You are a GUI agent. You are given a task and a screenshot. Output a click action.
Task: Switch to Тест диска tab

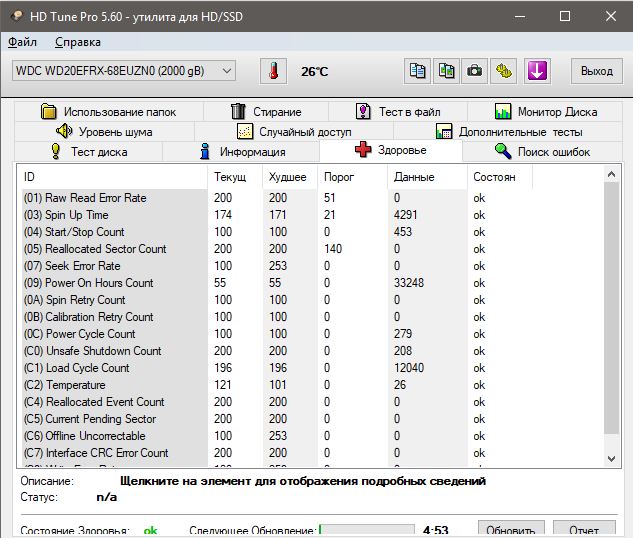[89, 152]
